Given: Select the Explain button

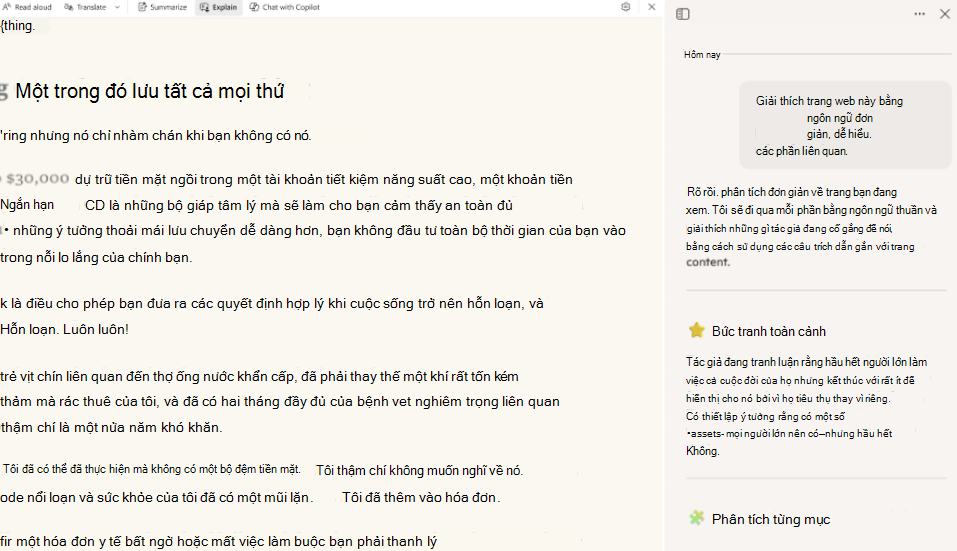Looking at the screenshot, I should tap(218, 7).
